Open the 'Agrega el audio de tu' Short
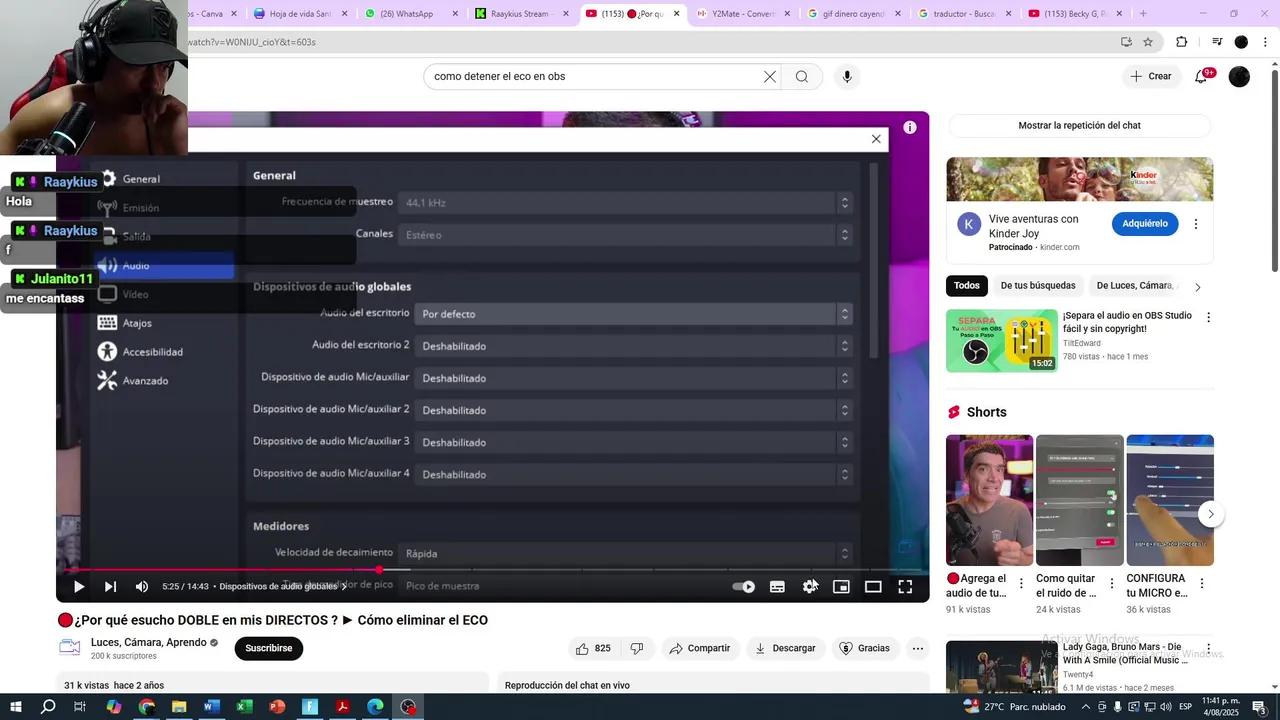 (989, 500)
